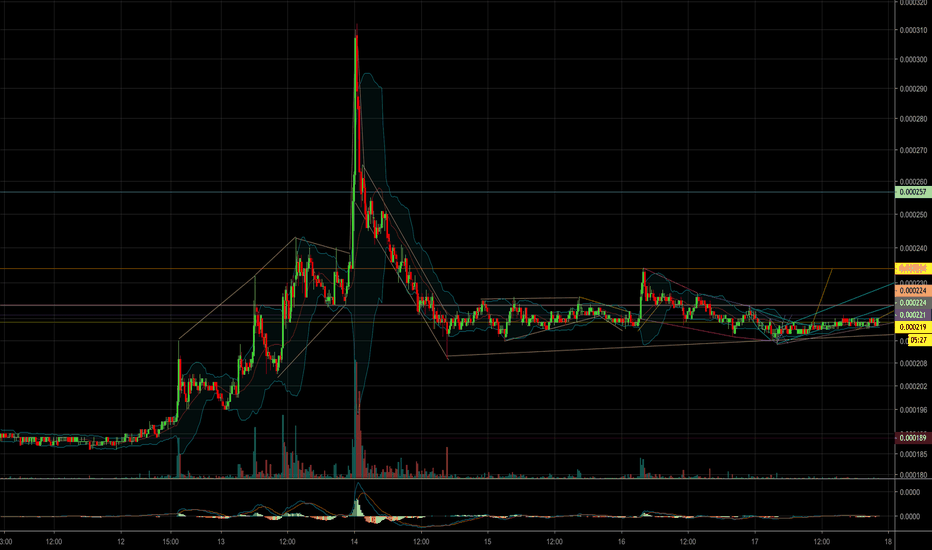
Task: Click the 0.000202 price axis value
Action: [x=913, y=386]
